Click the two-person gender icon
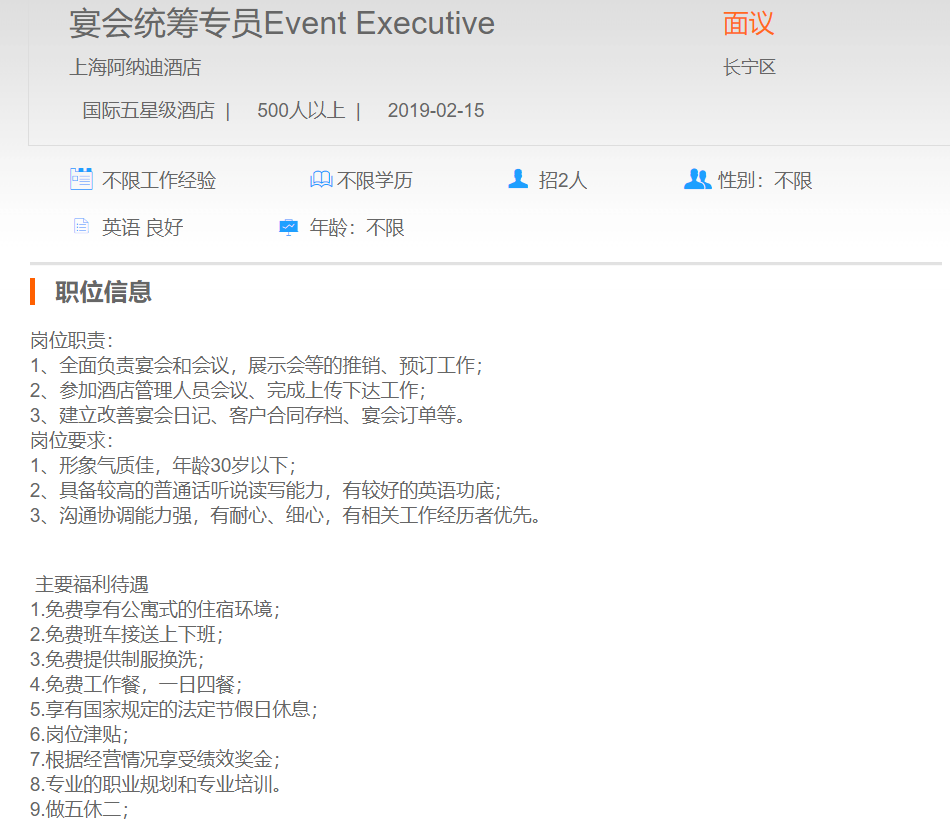This screenshot has height=820, width=950. 697,180
